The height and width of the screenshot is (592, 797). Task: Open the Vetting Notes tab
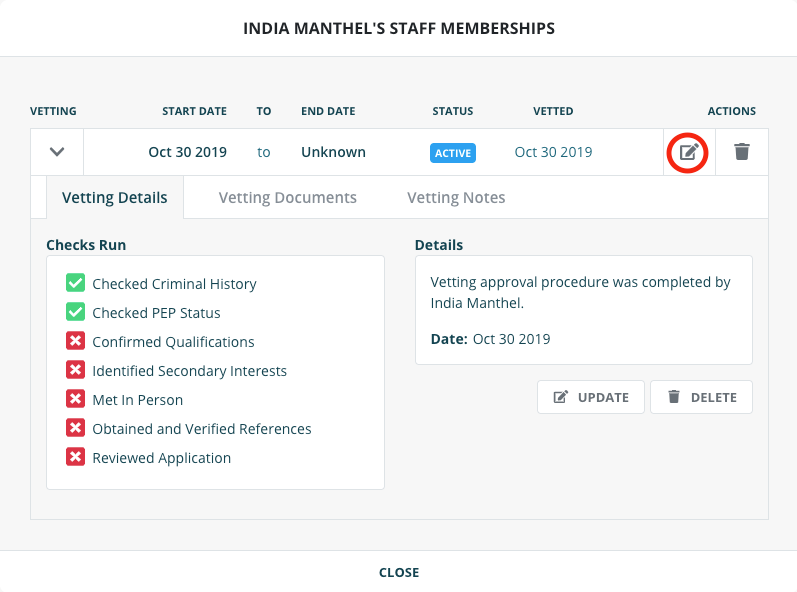click(456, 197)
